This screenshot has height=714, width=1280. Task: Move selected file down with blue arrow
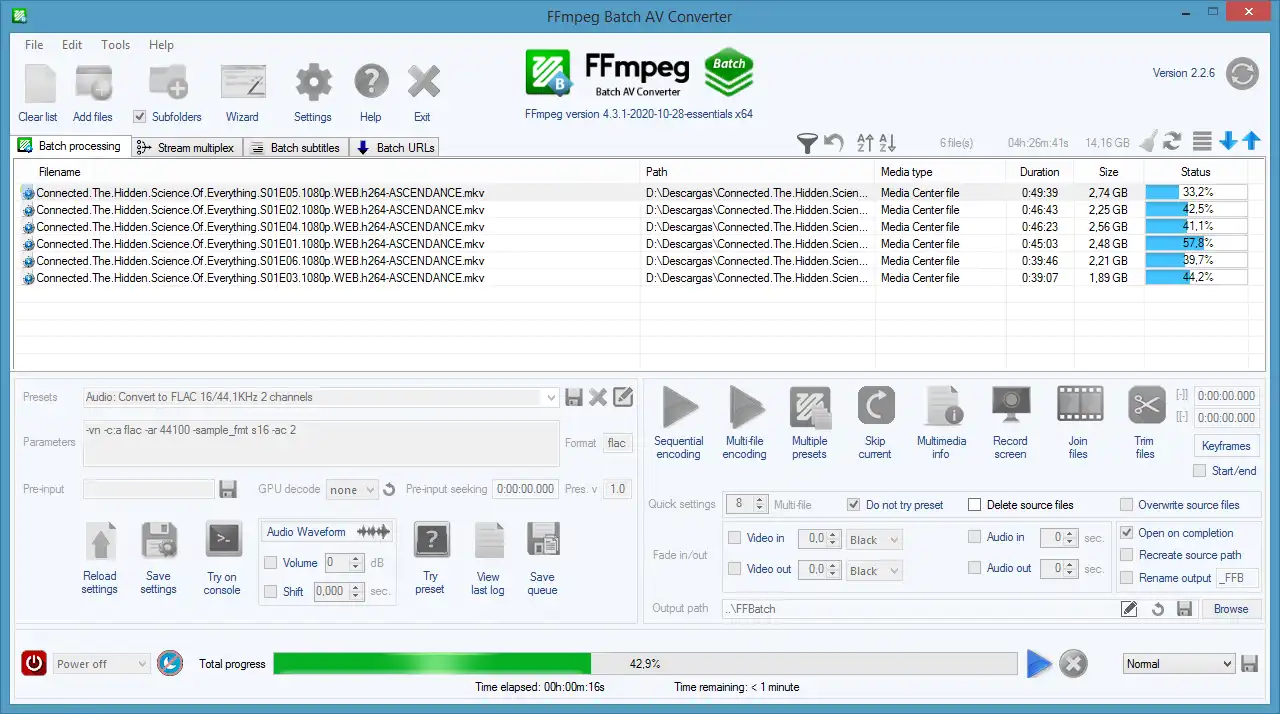click(1229, 142)
